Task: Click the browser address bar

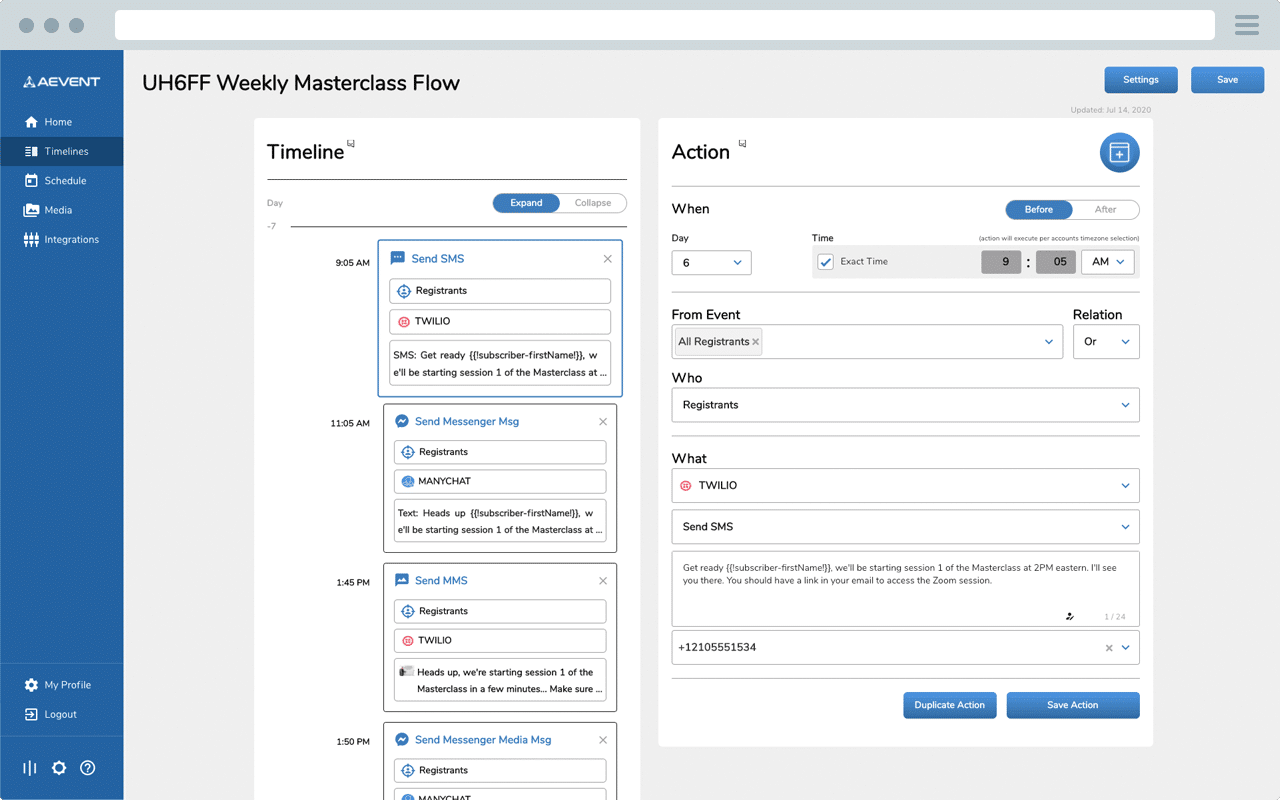Action: pyautogui.click(x=665, y=25)
